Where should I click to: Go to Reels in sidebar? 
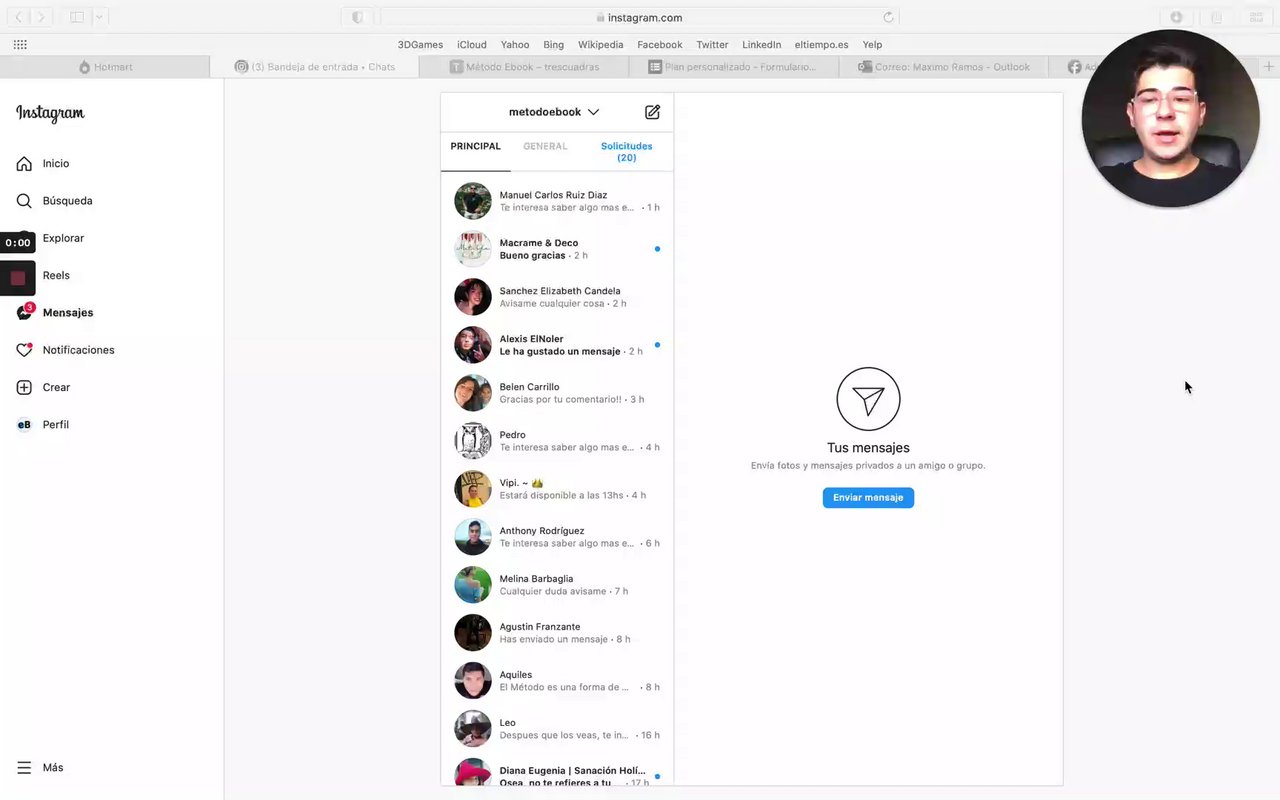[56, 275]
